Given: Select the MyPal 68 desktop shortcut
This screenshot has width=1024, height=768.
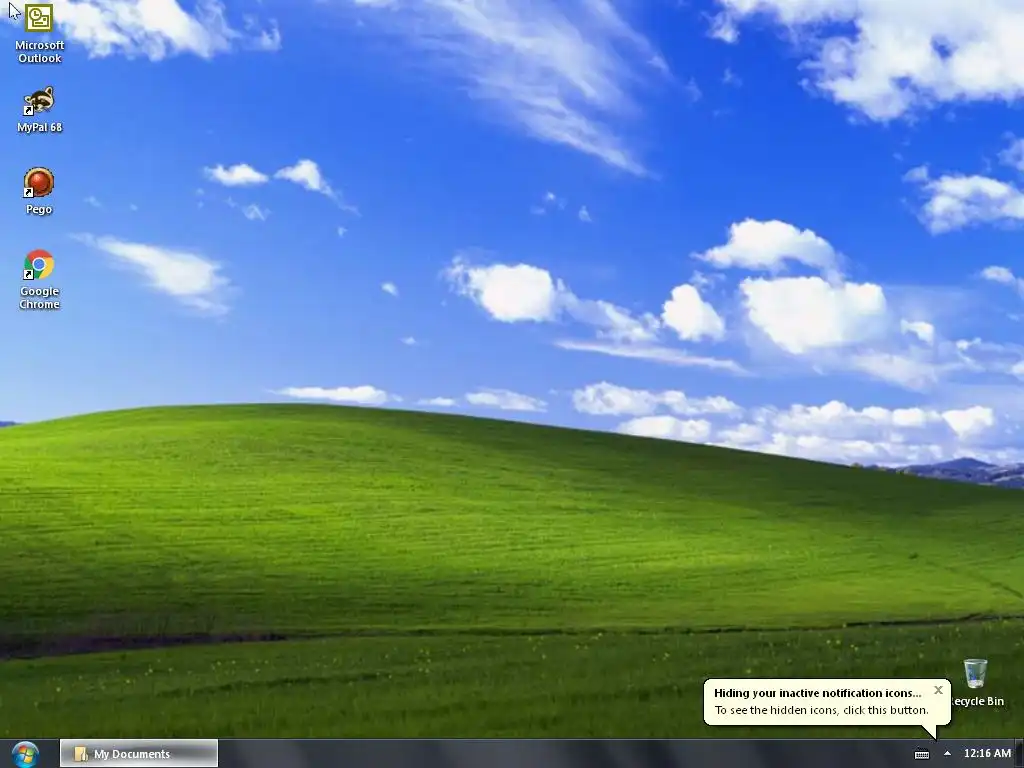Looking at the screenshot, I should point(39,110).
